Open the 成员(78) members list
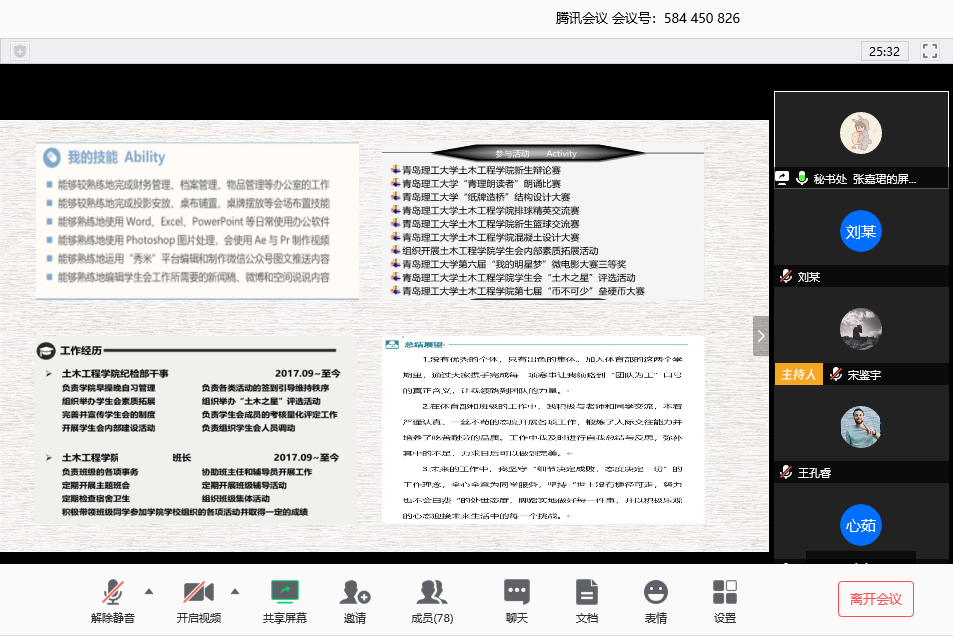The width and height of the screenshot is (953, 636). pyautogui.click(x=432, y=592)
